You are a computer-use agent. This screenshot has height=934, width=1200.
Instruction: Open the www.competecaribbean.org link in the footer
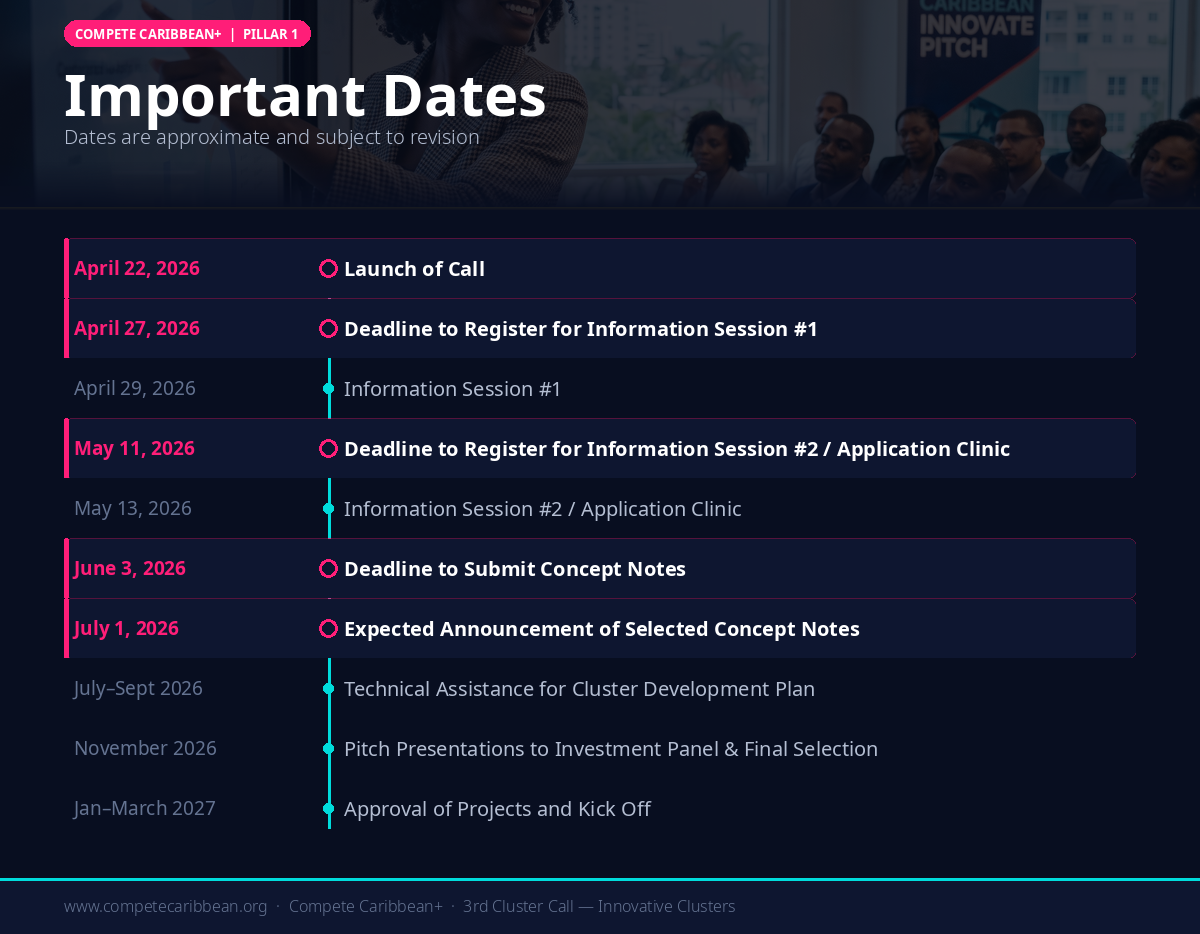point(165,906)
